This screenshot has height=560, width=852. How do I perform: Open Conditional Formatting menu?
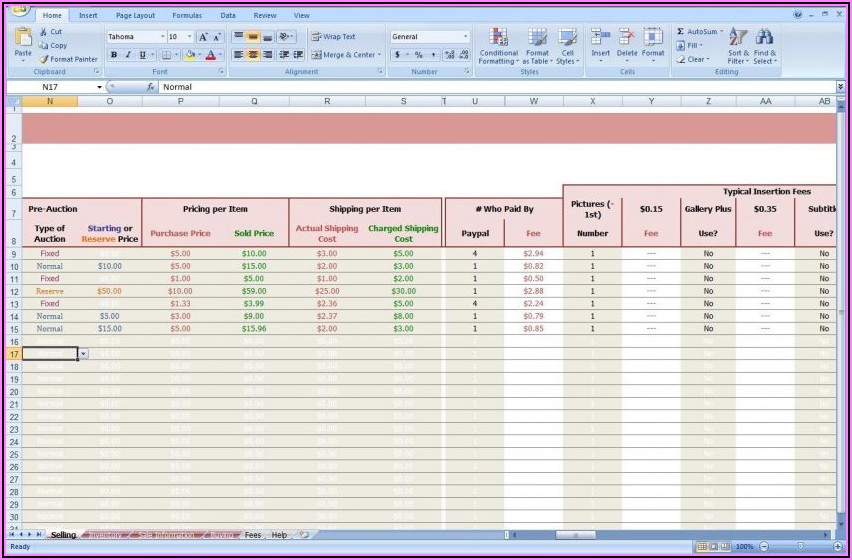pos(498,45)
